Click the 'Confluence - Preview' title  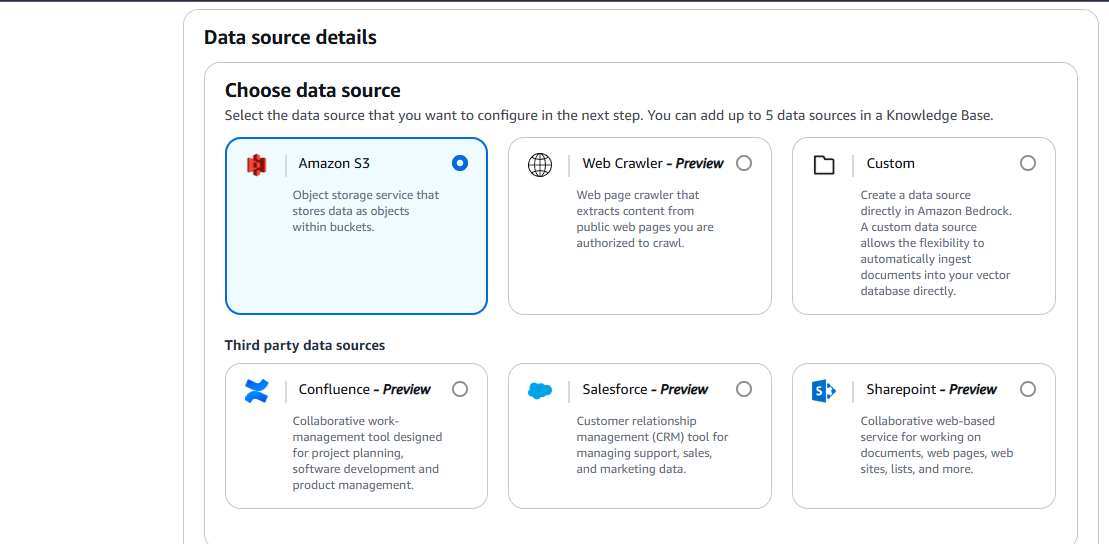pos(364,389)
